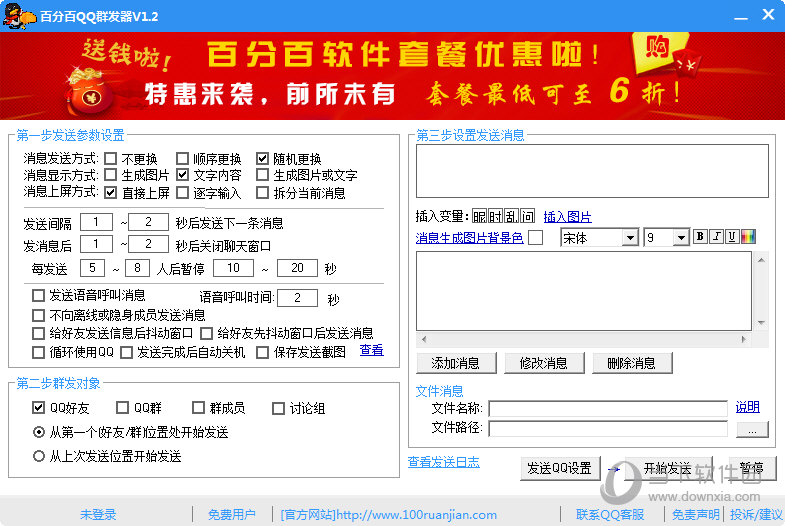Viewport: 785px width, 526px height.
Task: Click the 语音呼叫时间 seconds input field
Action: pos(297,298)
